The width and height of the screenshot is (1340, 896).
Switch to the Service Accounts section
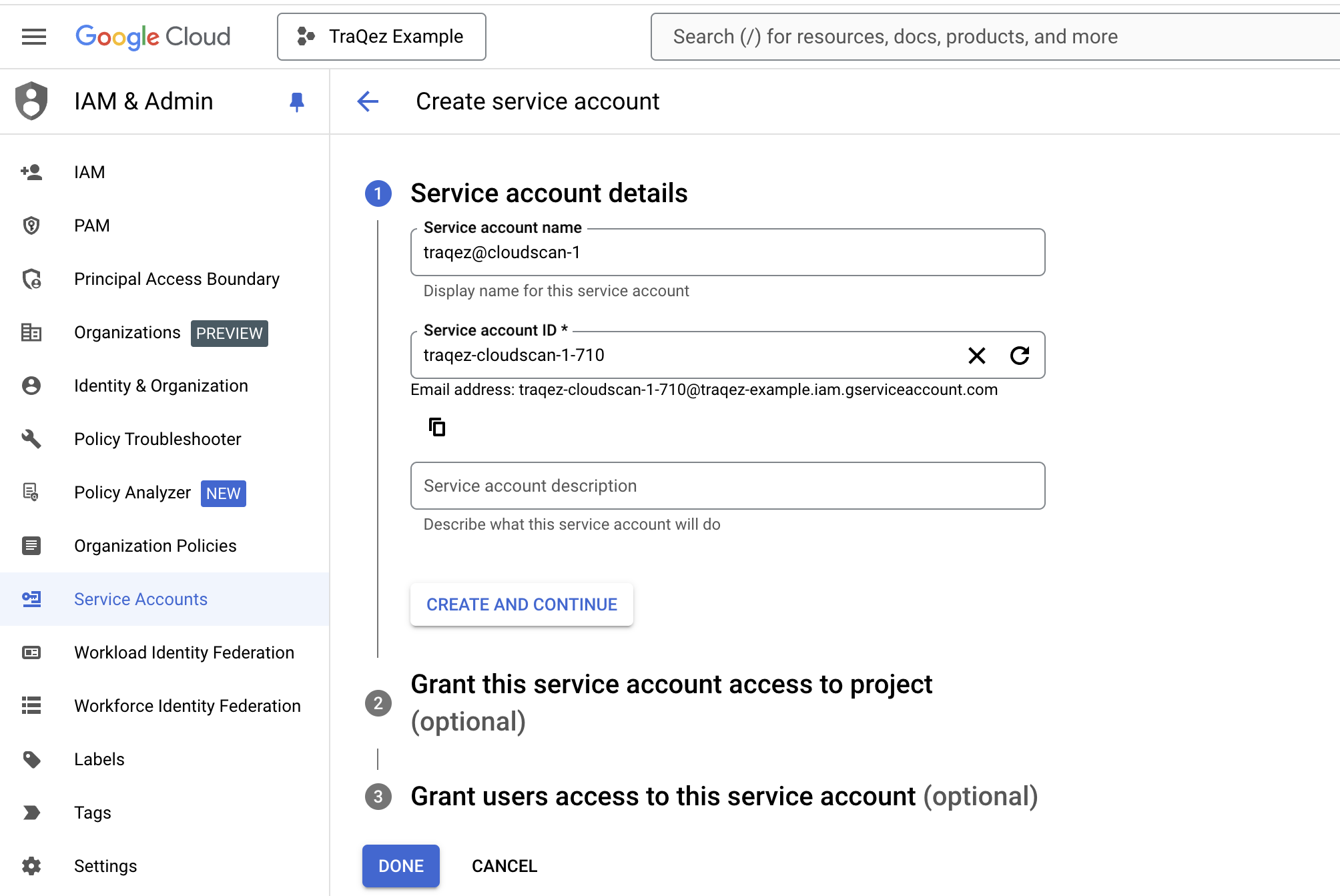point(140,599)
